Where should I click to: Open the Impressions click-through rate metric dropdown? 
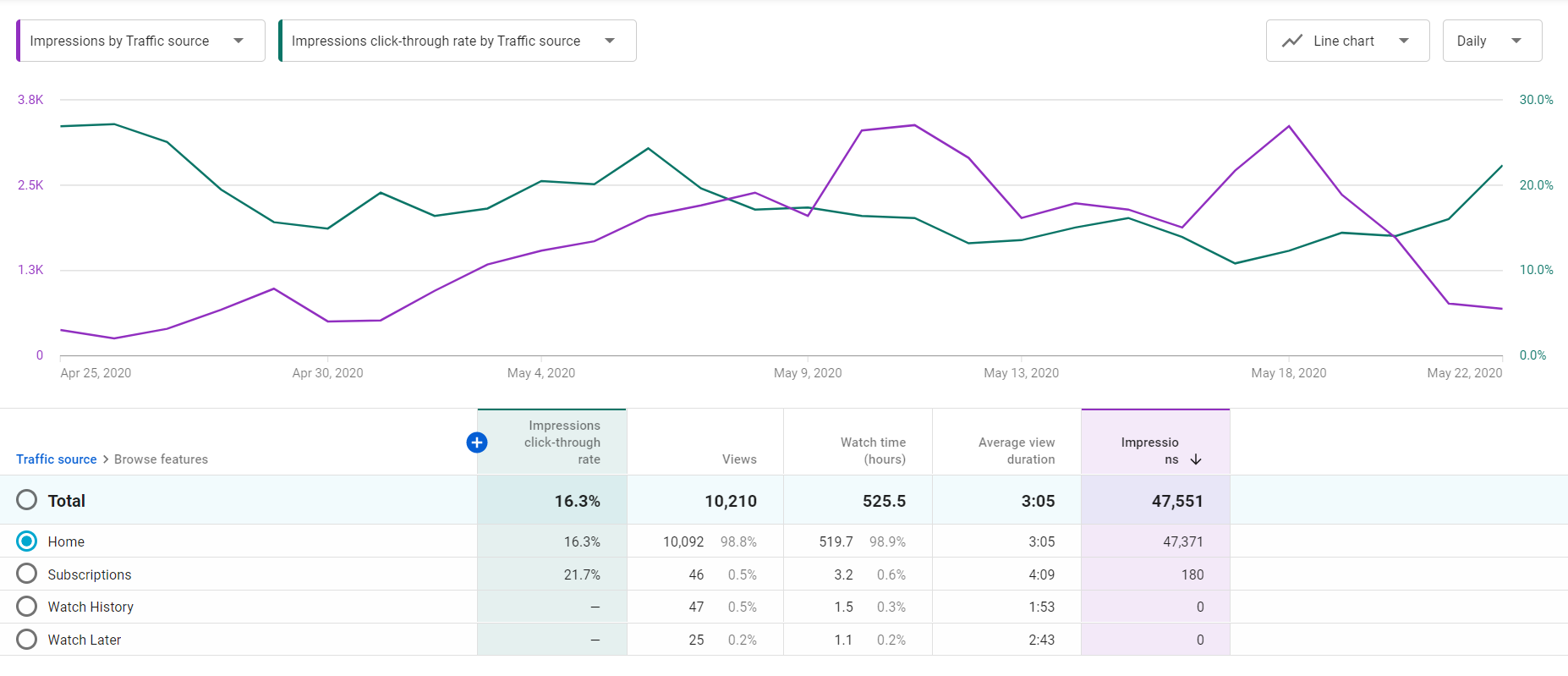coord(457,41)
